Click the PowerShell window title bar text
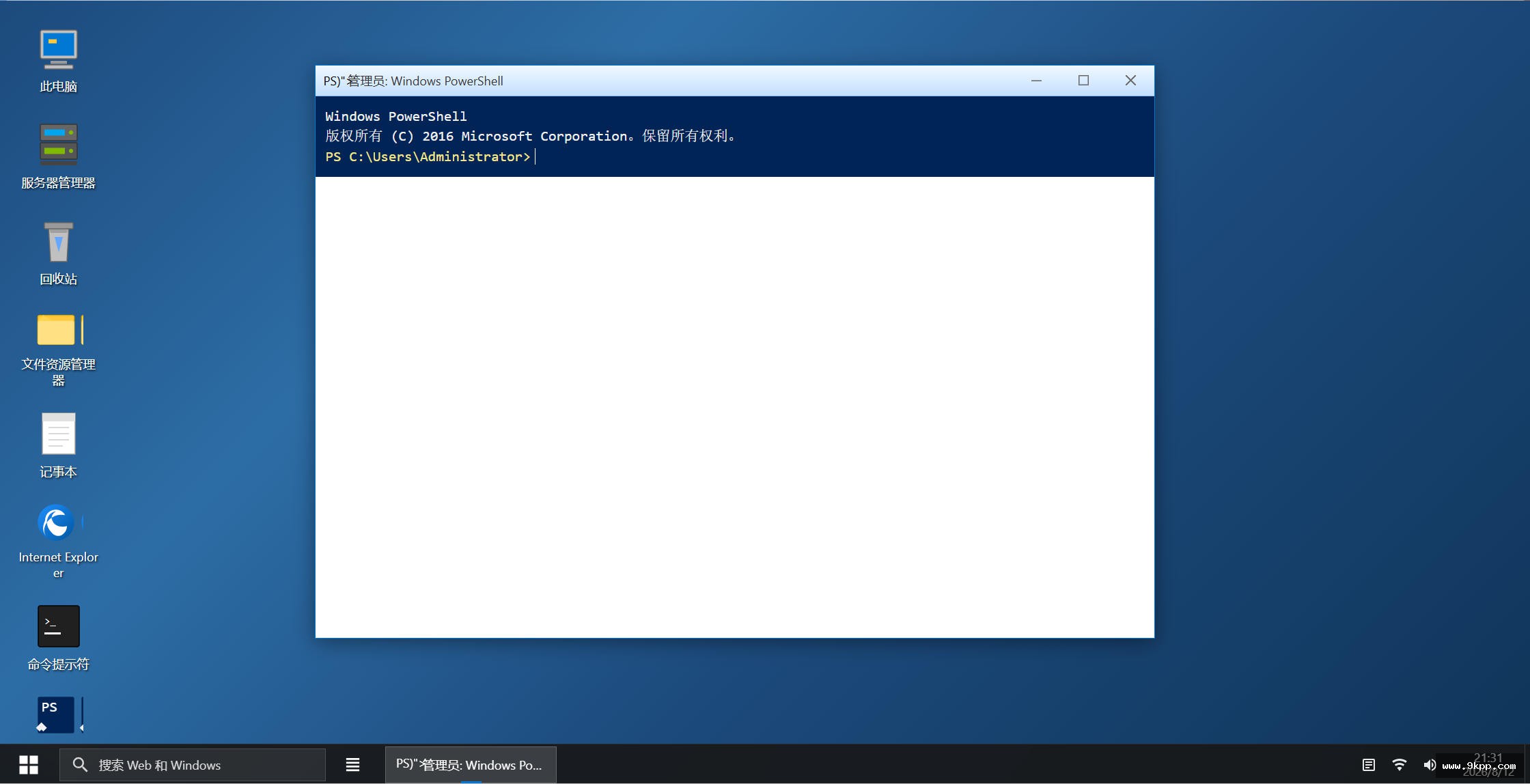Screen dimensions: 1530x784 (x=413, y=81)
